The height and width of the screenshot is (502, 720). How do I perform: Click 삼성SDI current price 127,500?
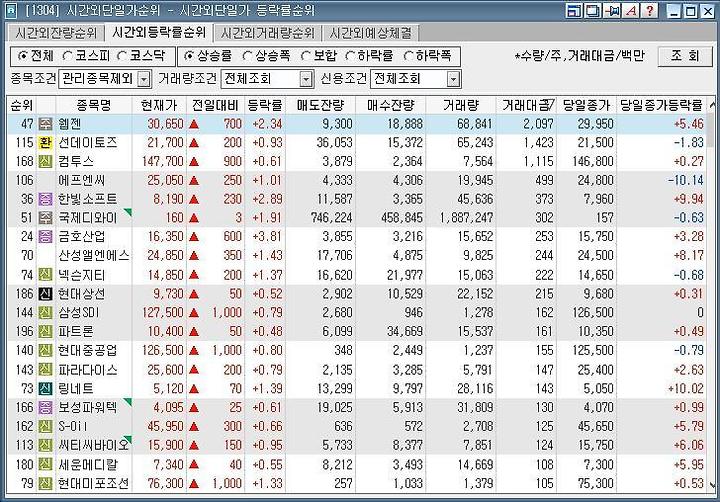(163, 313)
